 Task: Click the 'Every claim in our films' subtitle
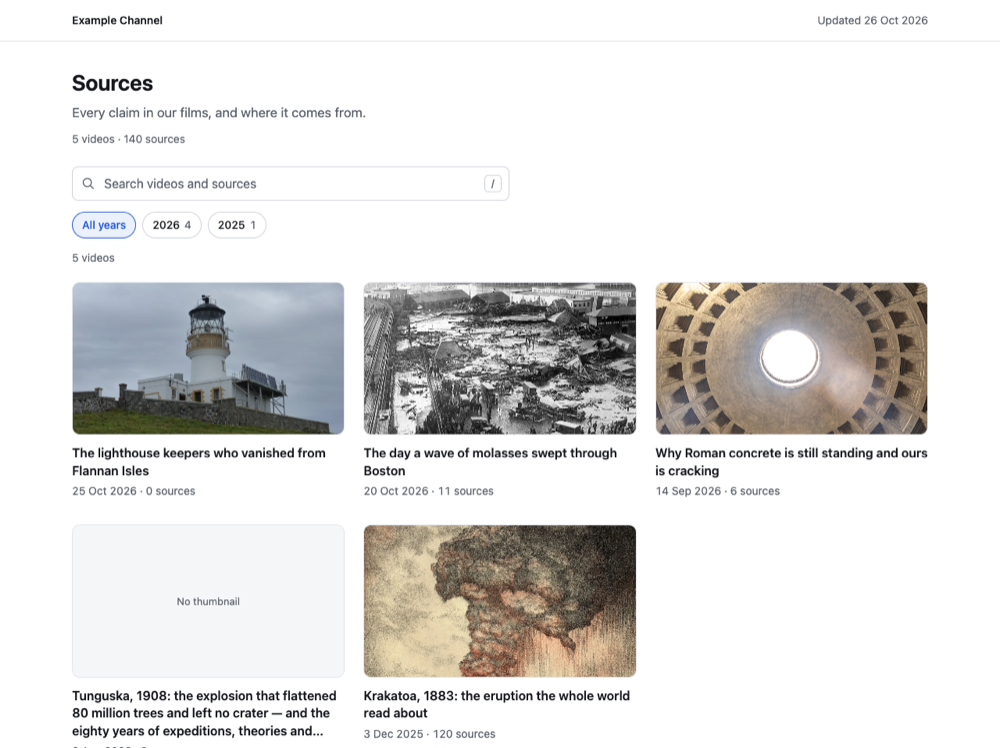(219, 113)
